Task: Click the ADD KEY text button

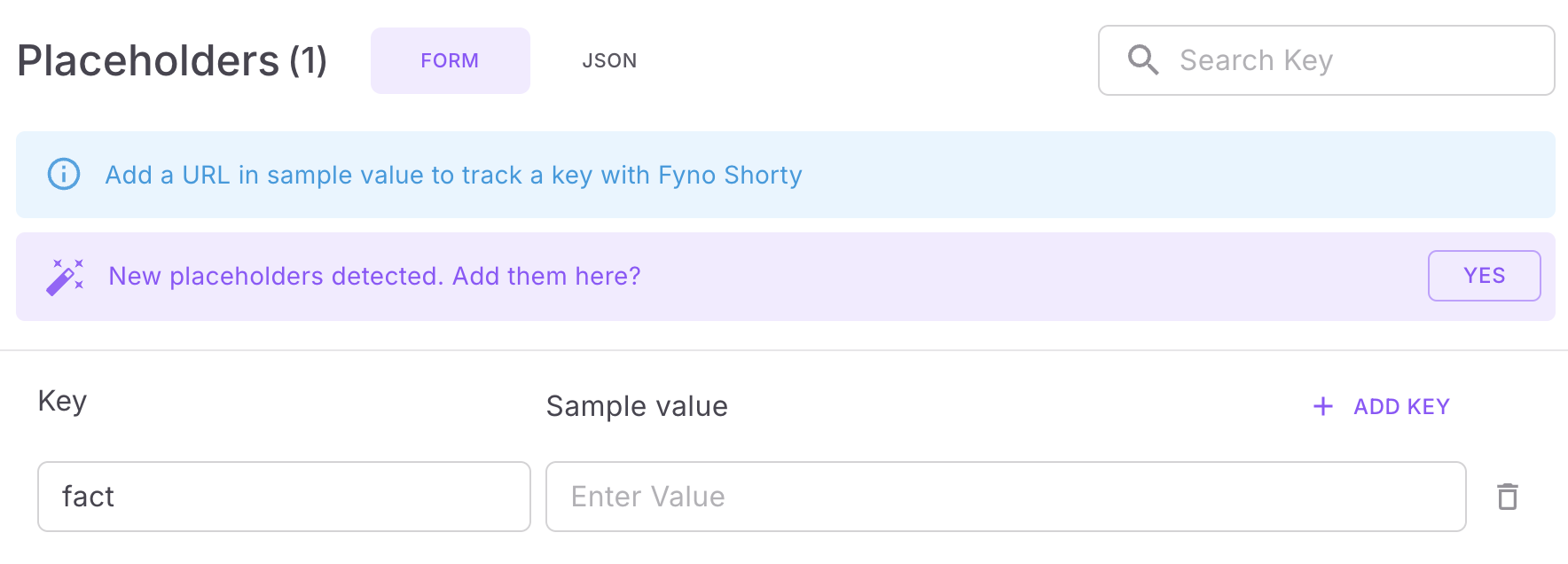Action: pyautogui.click(x=1401, y=406)
